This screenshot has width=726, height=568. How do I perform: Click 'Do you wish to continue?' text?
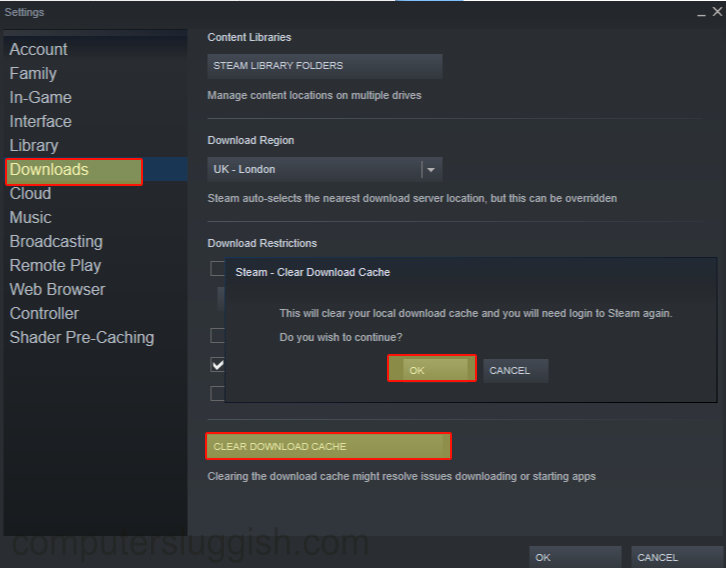(341, 337)
